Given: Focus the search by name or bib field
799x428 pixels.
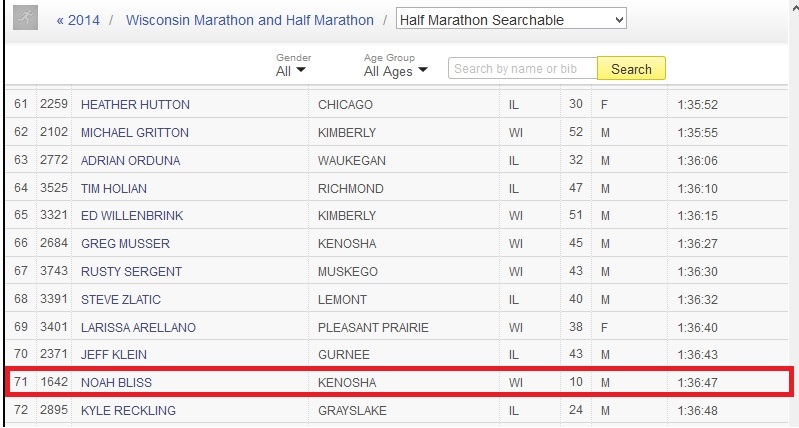Looking at the screenshot, I should 522,69.
